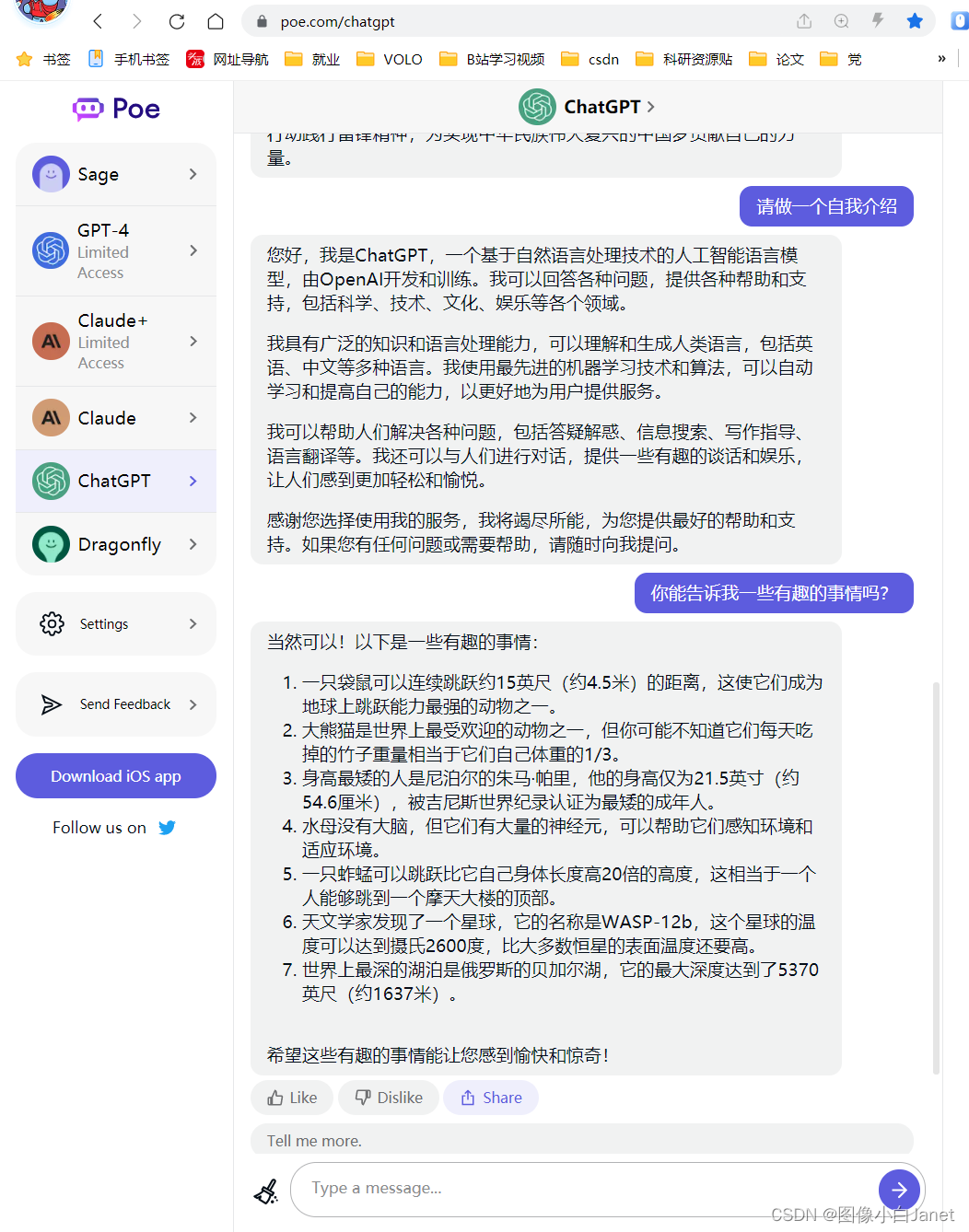
Task: Toggle the blue bookmark star icon
Action: click(x=915, y=21)
